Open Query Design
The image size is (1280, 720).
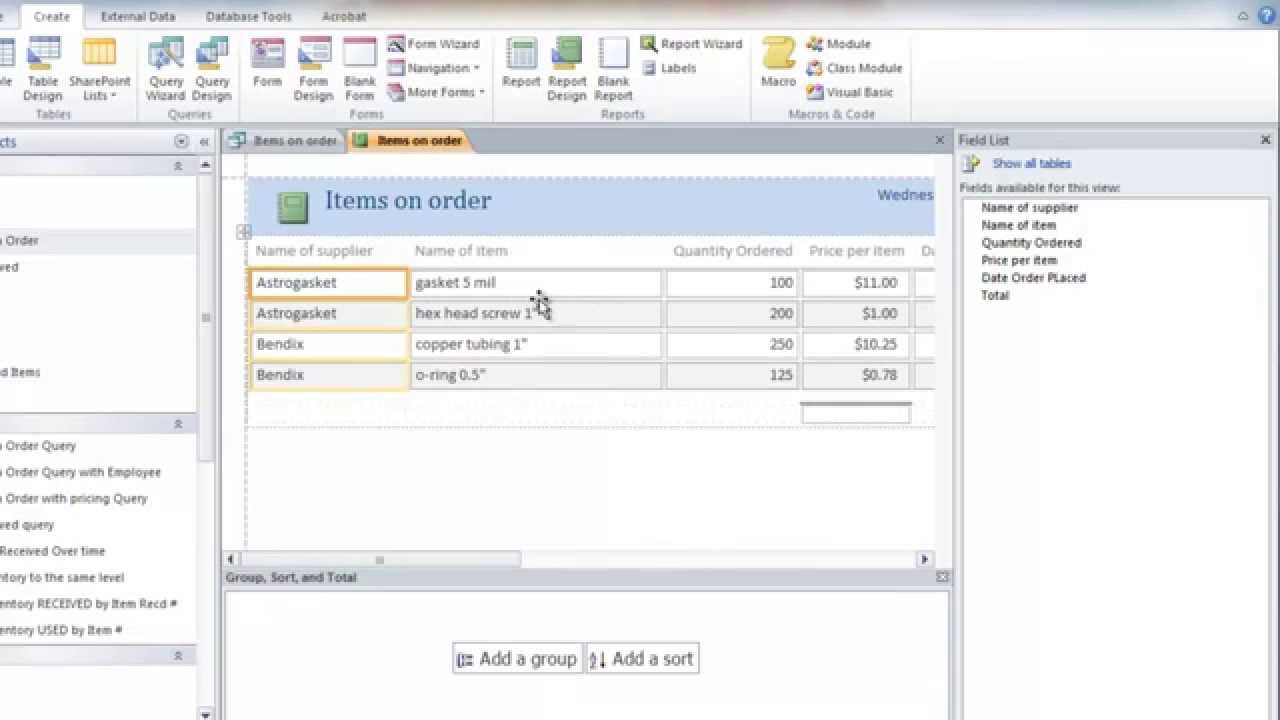pos(212,69)
